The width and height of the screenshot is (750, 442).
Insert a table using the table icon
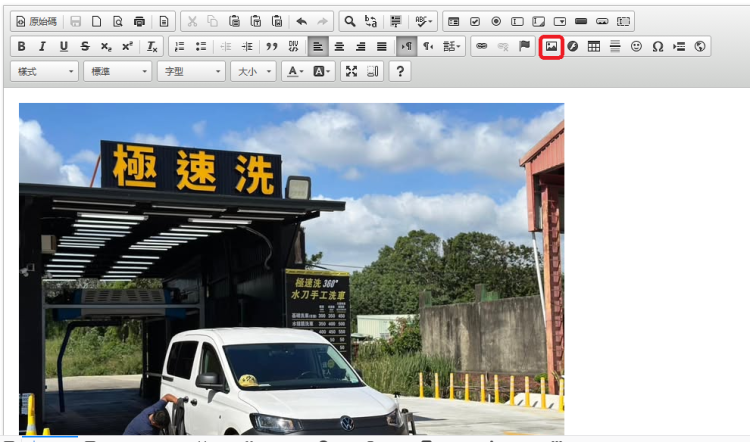594,46
